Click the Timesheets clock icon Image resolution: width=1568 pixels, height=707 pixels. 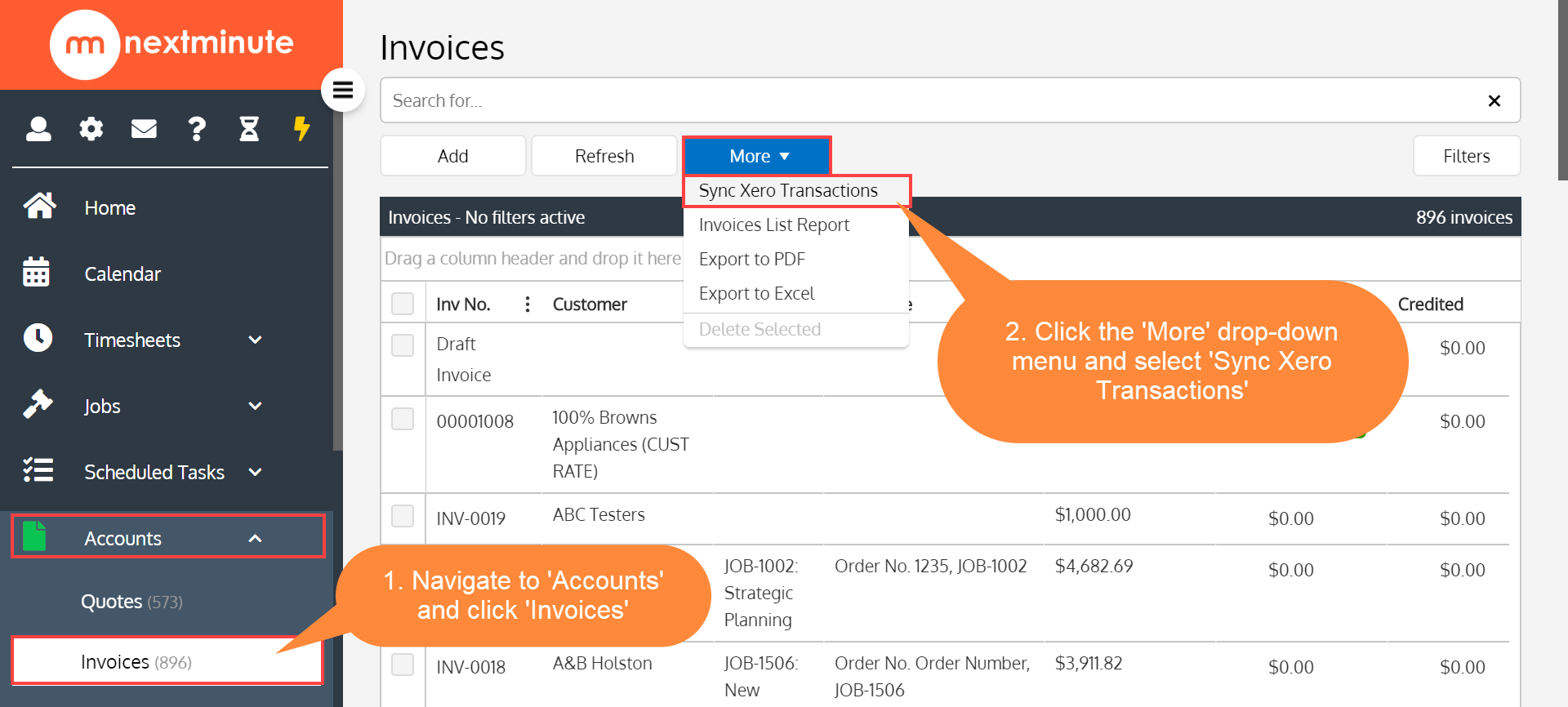tap(38, 337)
